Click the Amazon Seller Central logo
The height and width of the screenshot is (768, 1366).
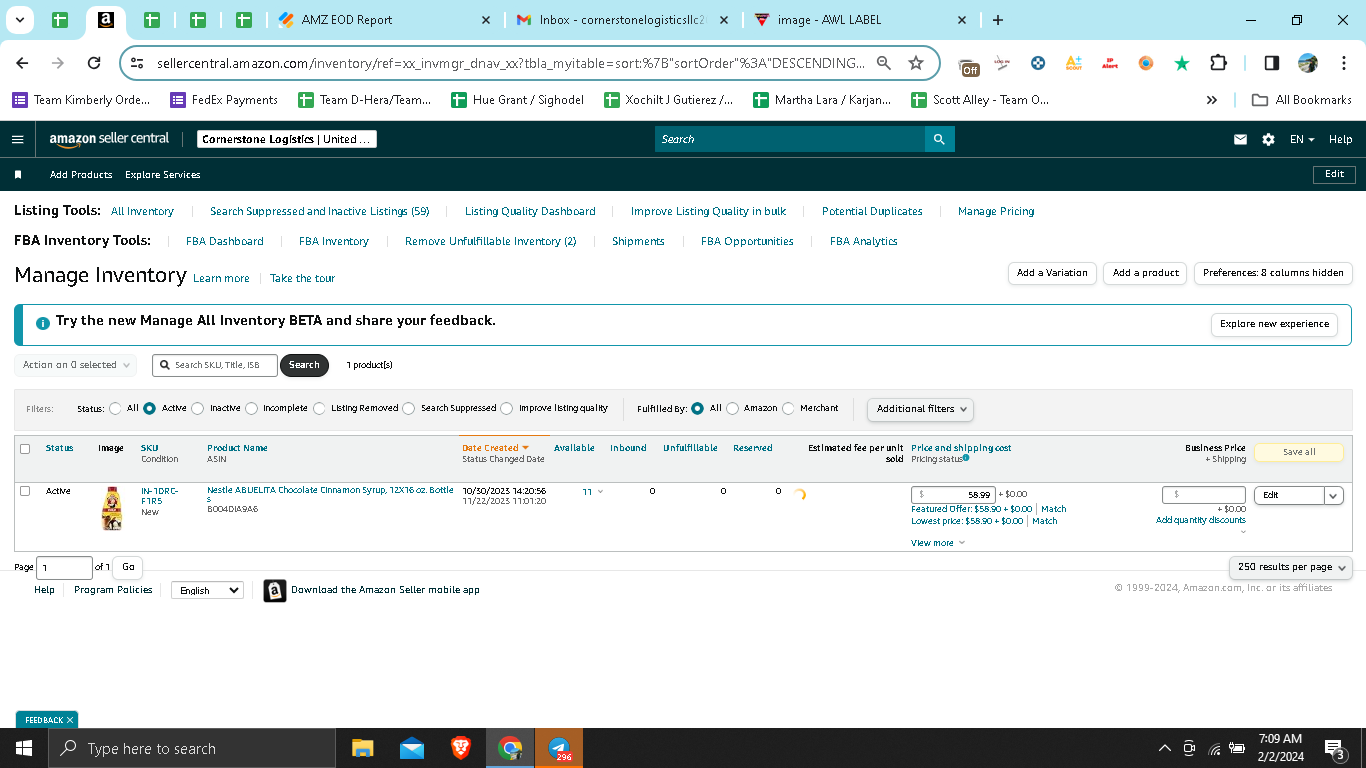click(109, 139)
